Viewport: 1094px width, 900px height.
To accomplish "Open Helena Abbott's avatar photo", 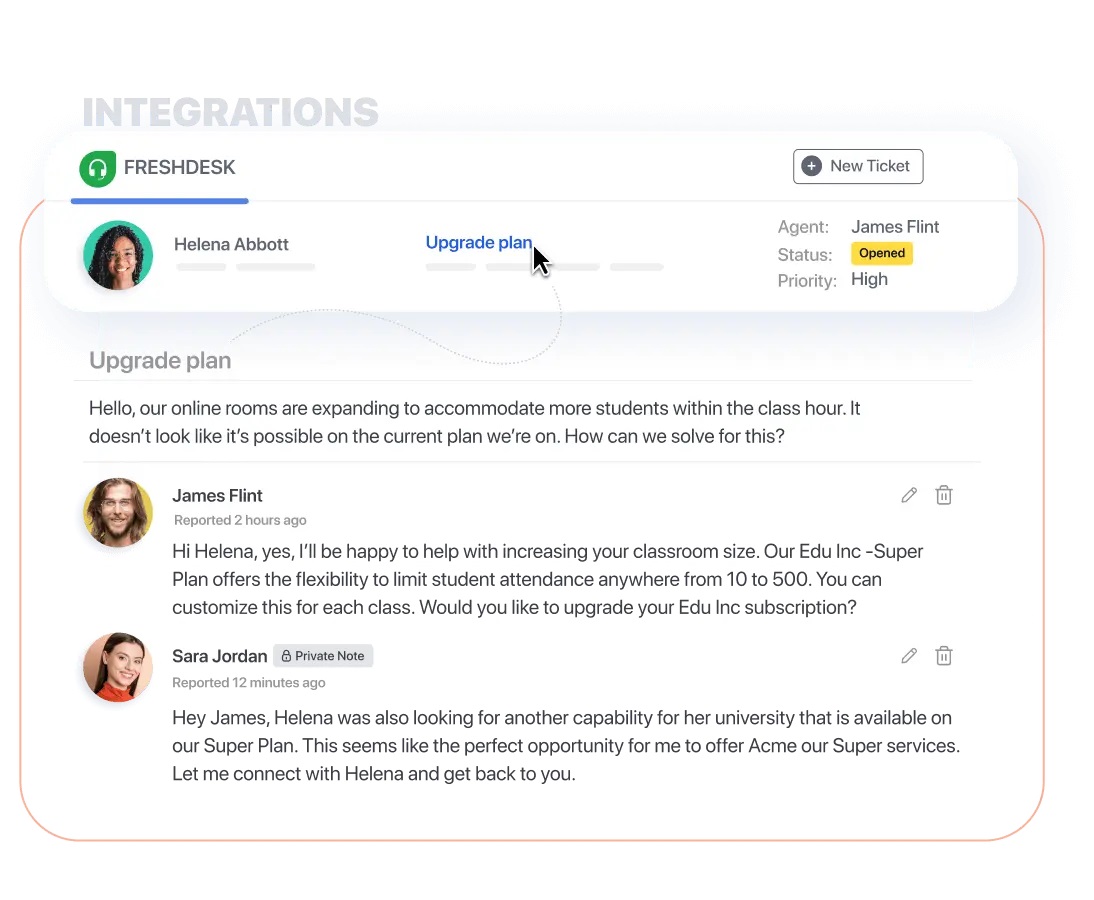I will click(x=118, y=255).
